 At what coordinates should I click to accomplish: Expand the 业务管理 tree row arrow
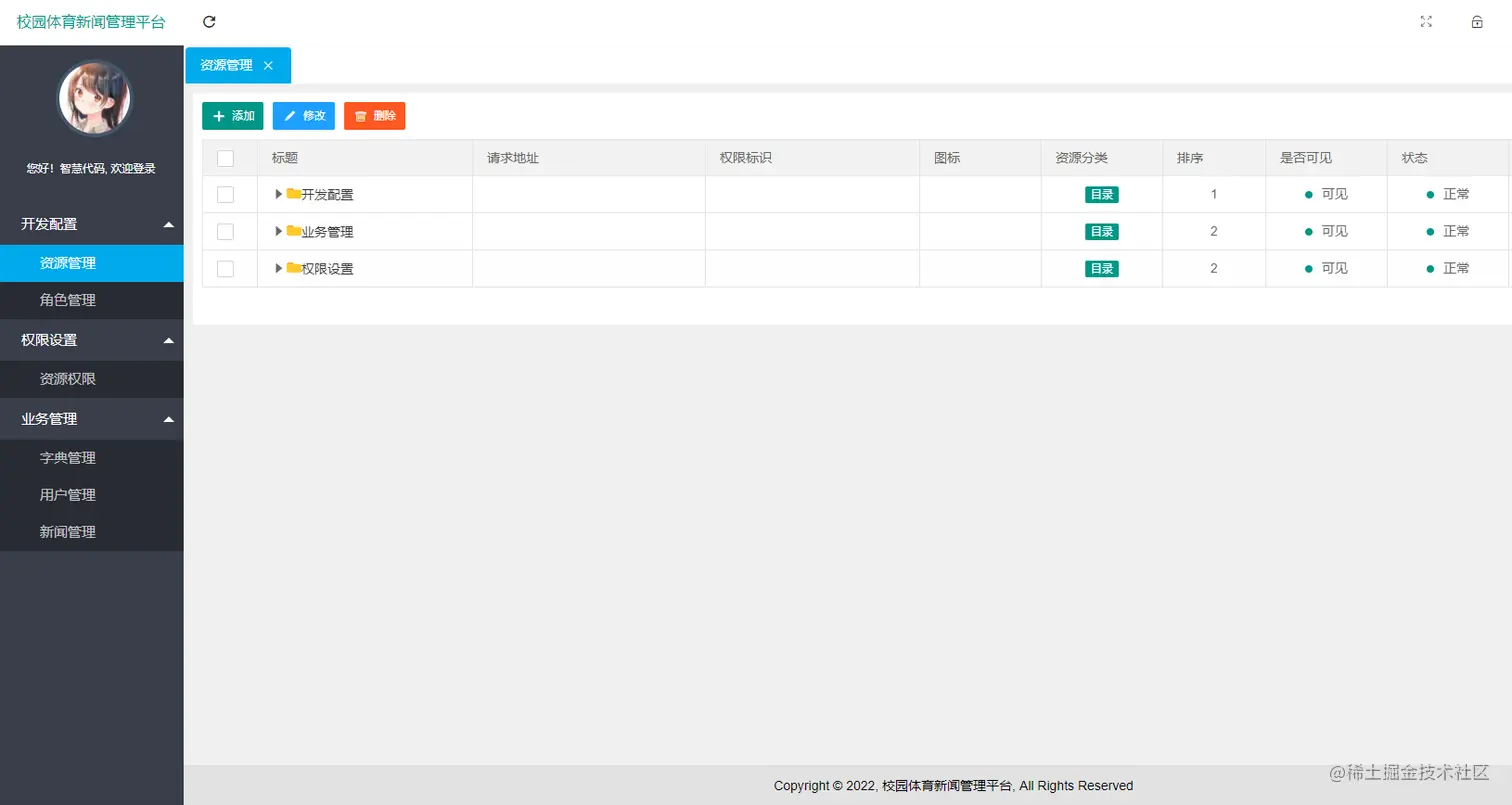[x=279, y=231]
